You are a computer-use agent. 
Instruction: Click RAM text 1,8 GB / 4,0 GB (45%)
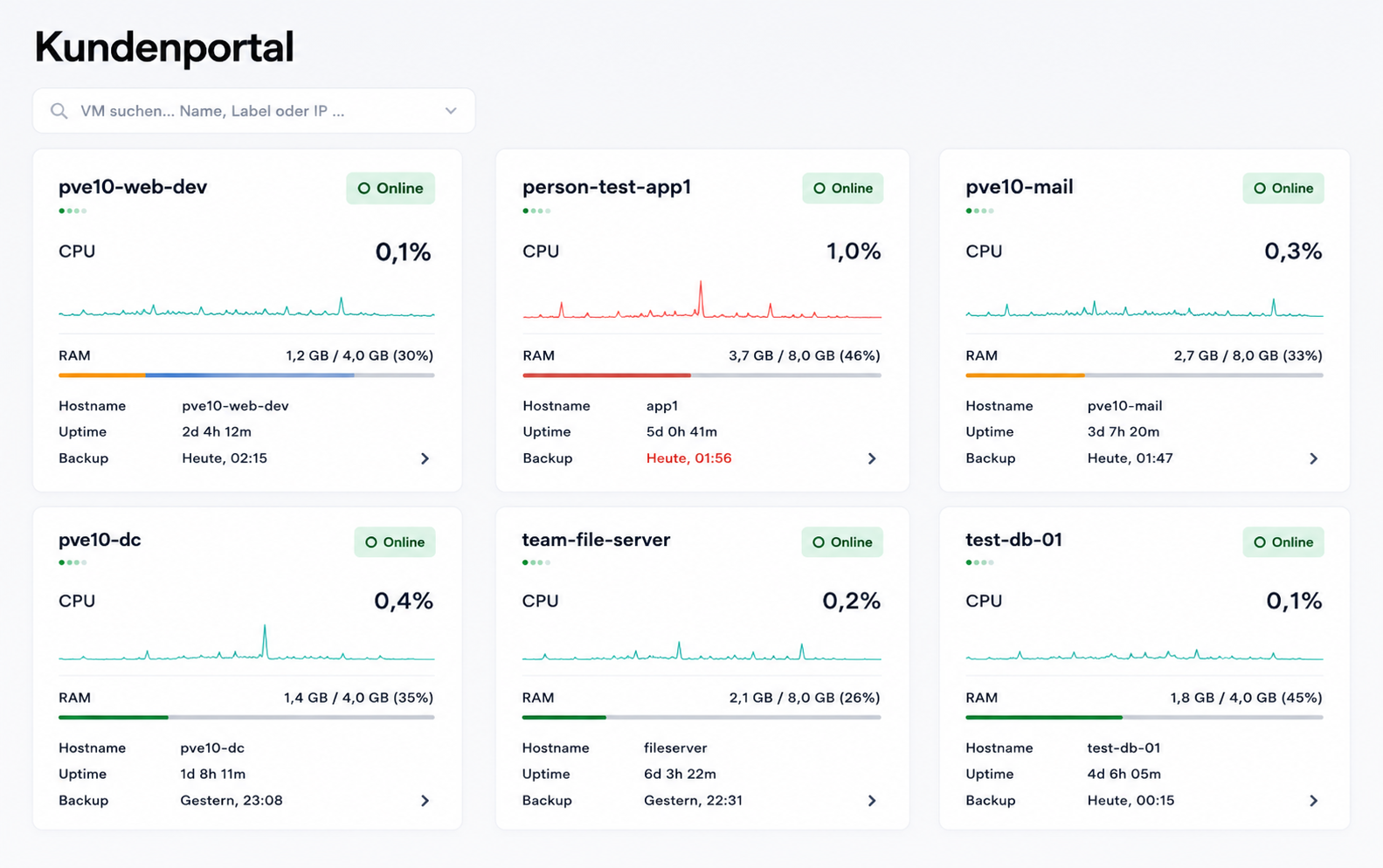click(x=1246, y=698)
